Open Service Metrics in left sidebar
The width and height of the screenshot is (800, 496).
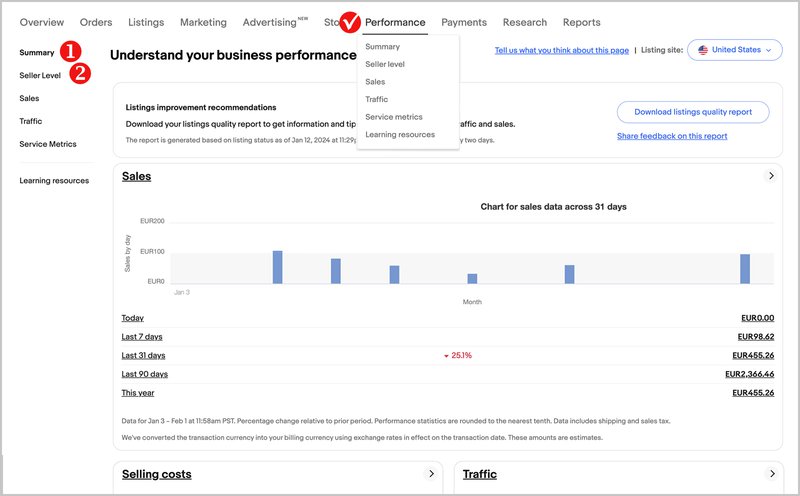pos(48,144)
